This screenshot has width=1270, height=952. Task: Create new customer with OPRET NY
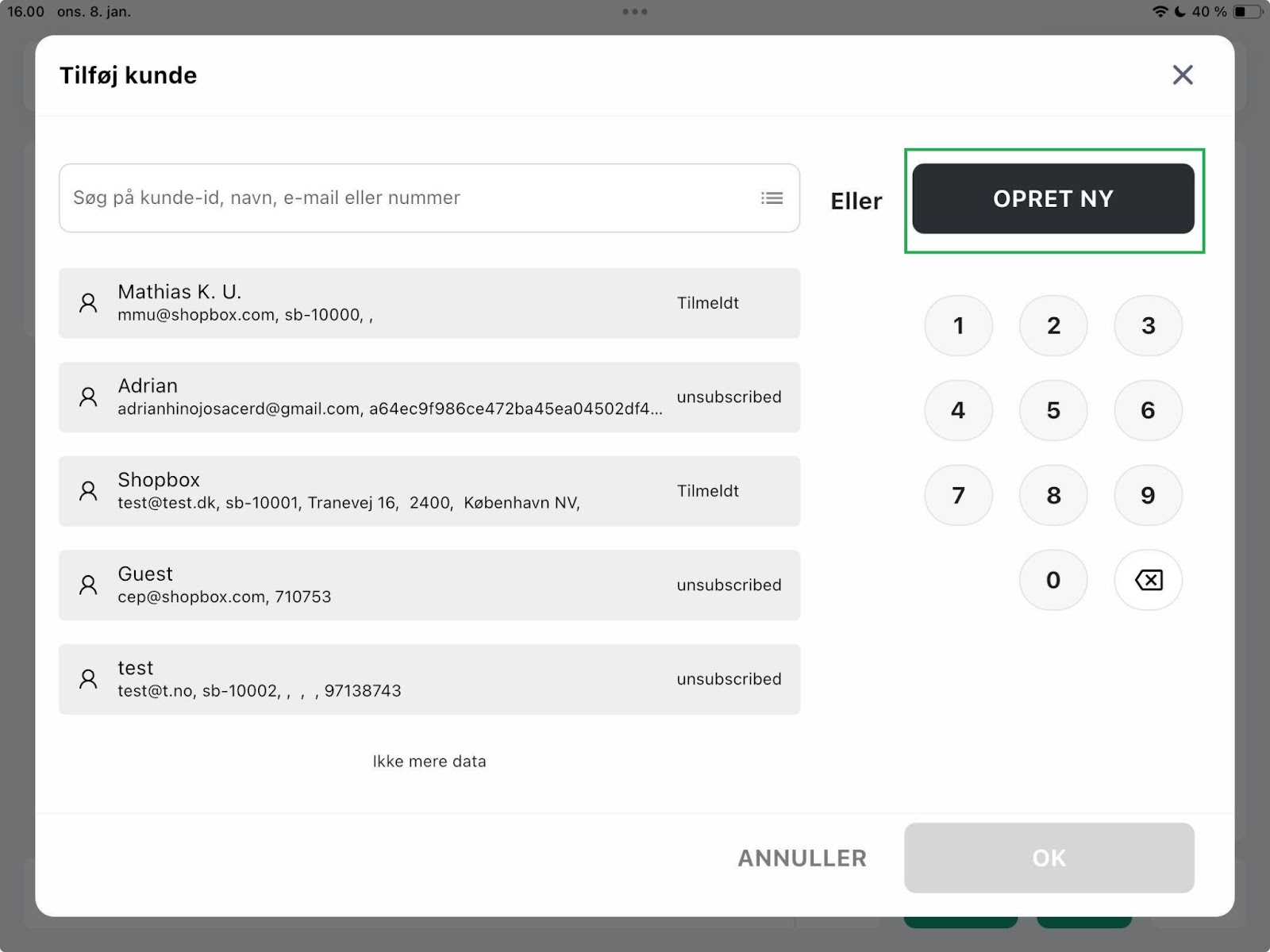(1053, 199)
